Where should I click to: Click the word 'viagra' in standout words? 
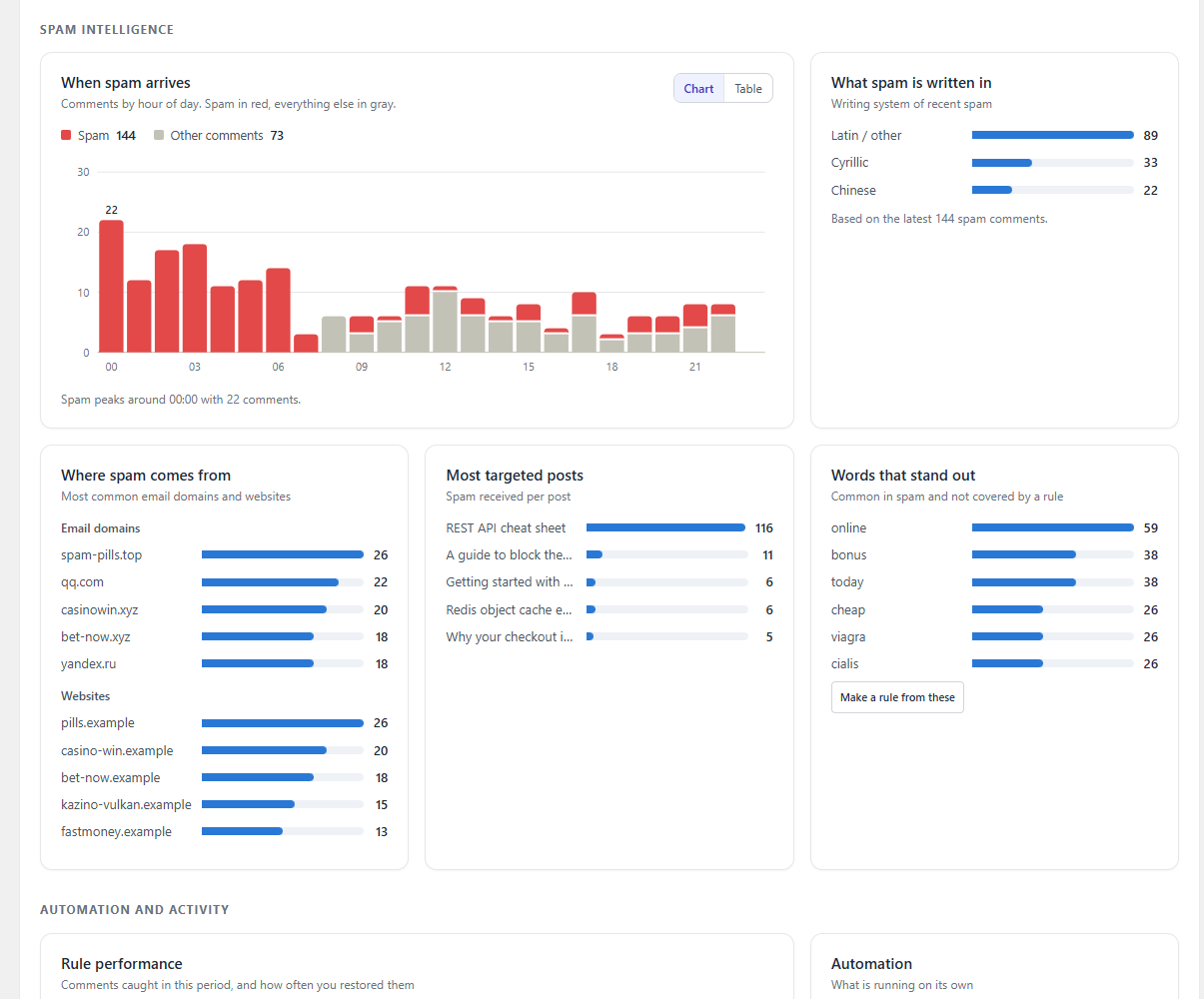click(848, 636)
